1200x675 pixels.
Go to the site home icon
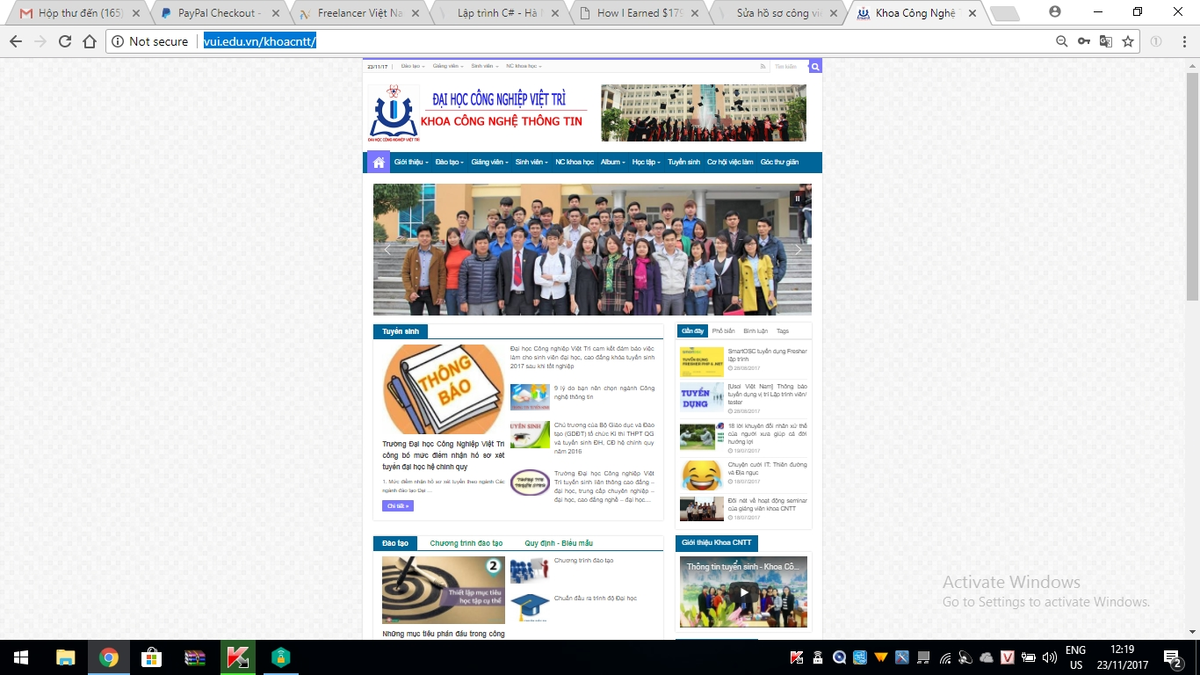[378, 162]
